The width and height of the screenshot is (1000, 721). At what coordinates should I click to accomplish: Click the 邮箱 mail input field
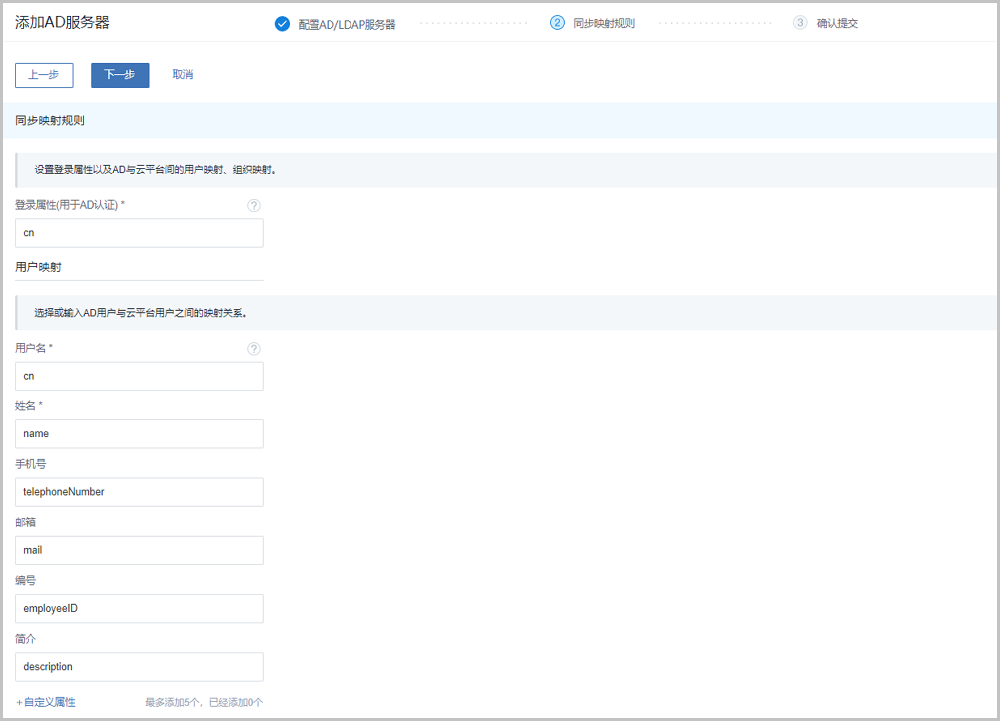click(x=140, y=550)
